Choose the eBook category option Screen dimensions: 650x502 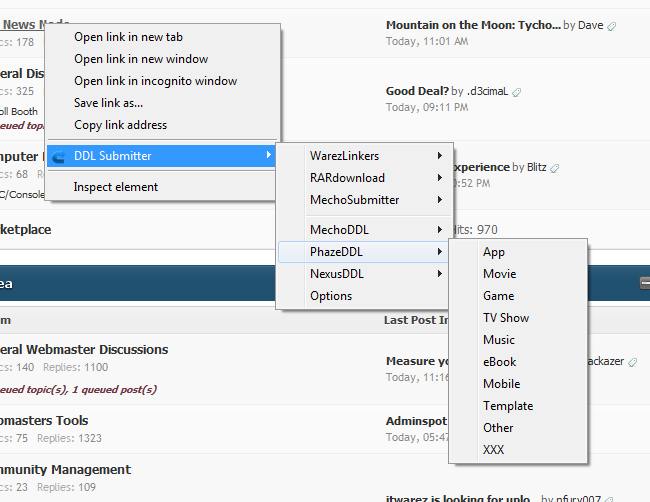[500, 362]
